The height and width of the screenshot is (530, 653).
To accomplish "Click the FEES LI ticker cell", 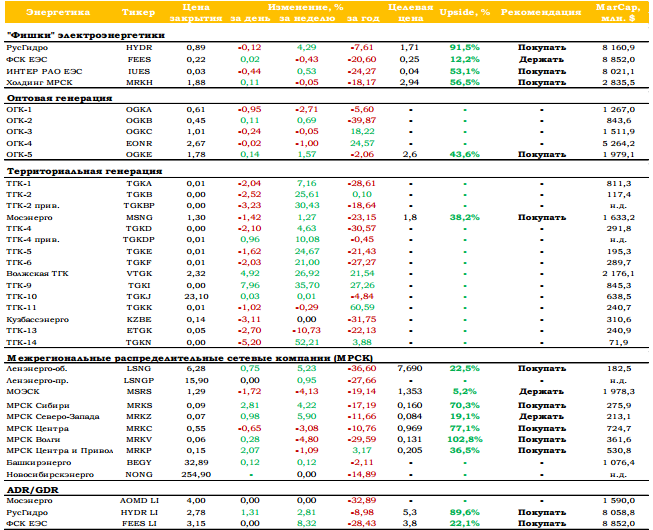I will [139, 524].
